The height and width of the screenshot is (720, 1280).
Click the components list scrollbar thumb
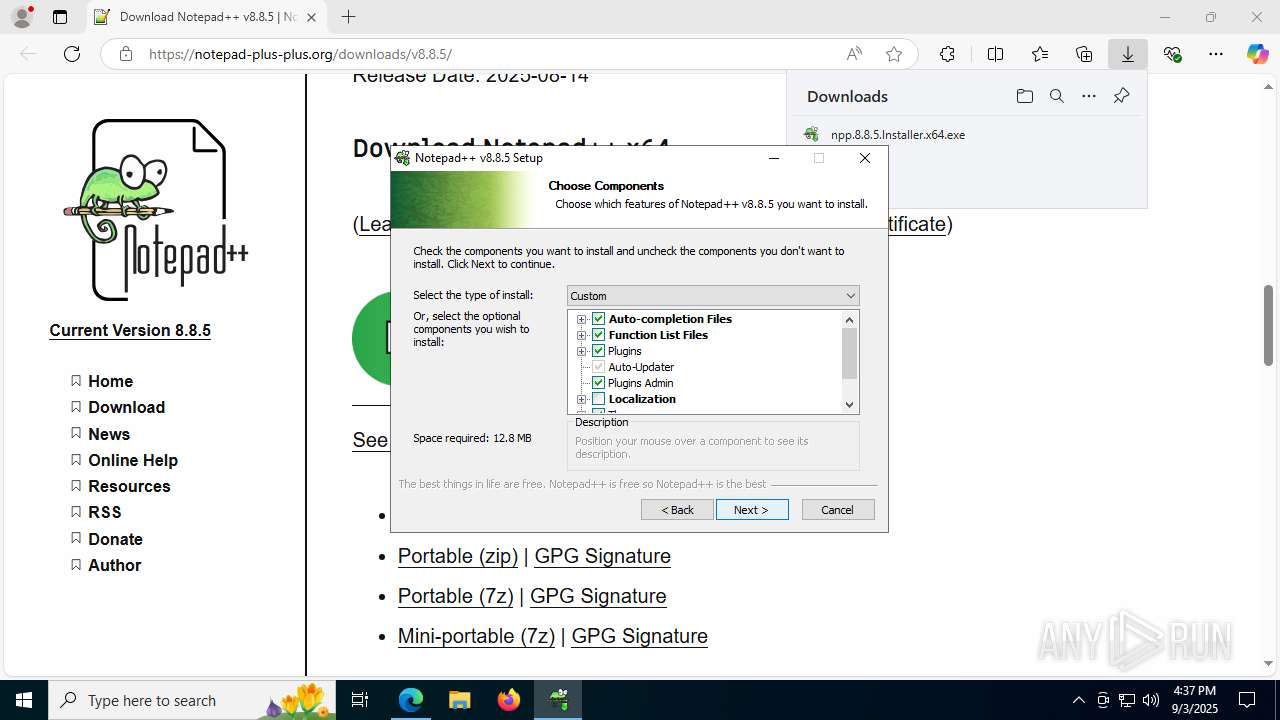(x=850, y=353)
